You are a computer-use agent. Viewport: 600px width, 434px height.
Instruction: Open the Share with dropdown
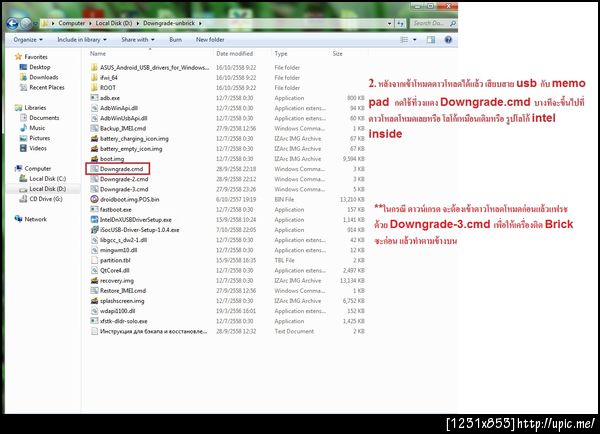tap(138, 39)
